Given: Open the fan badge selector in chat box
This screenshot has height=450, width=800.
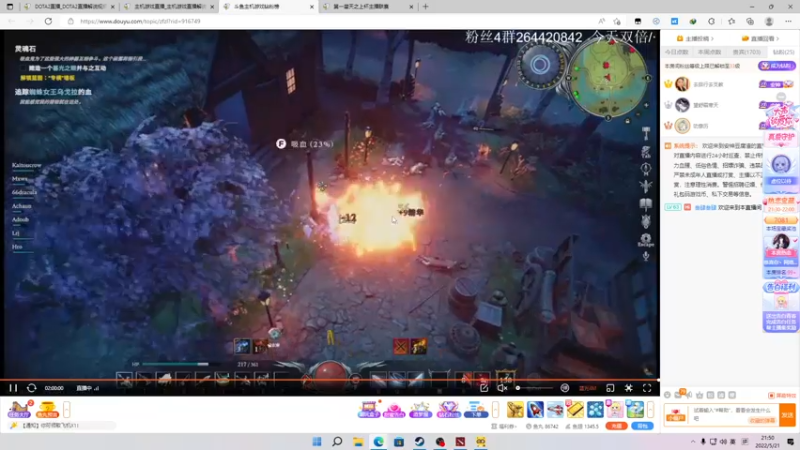Looking at the screenshot, I should tap(676, 415).
